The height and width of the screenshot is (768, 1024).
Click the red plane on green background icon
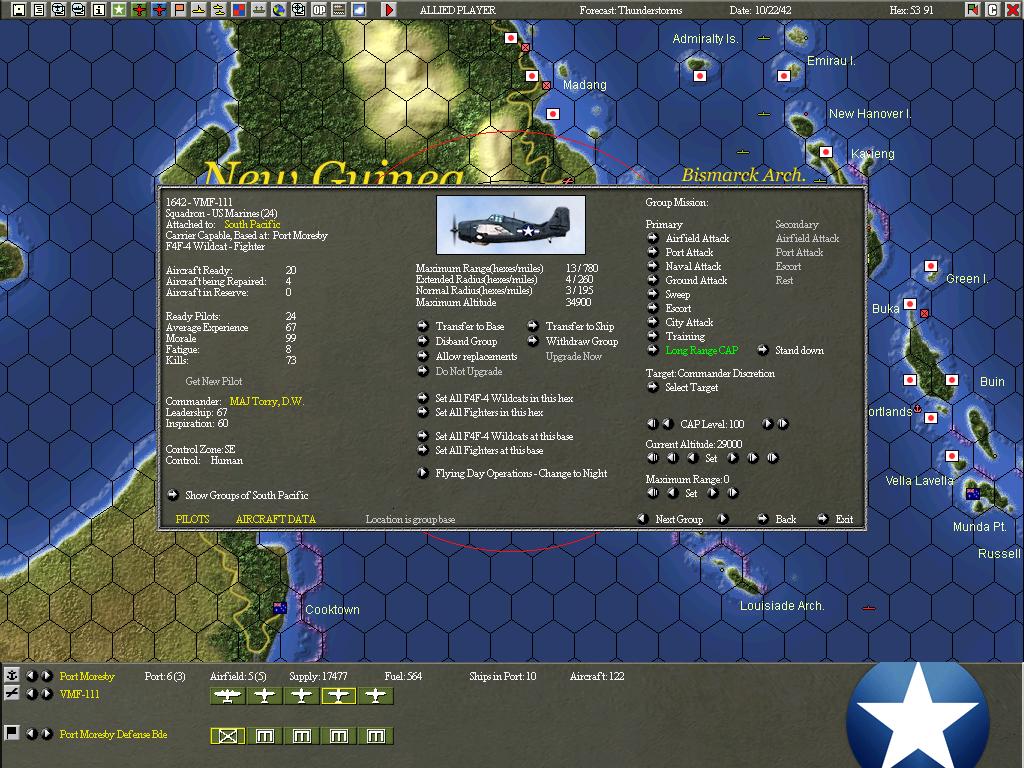(138, 9)
